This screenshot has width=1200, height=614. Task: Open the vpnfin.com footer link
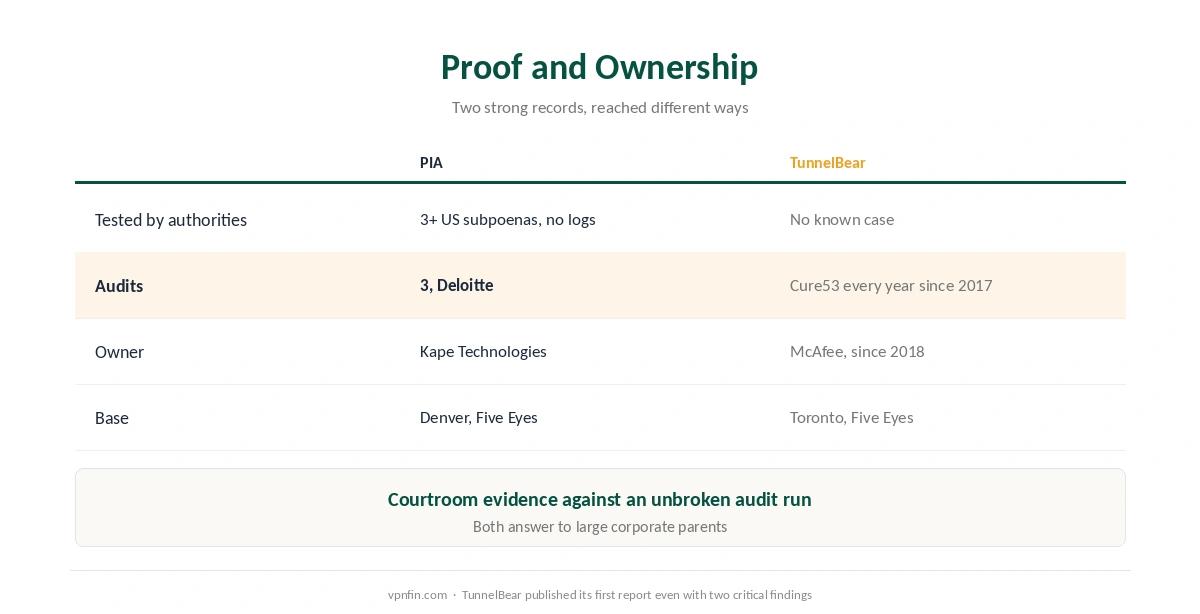point(417,595)
